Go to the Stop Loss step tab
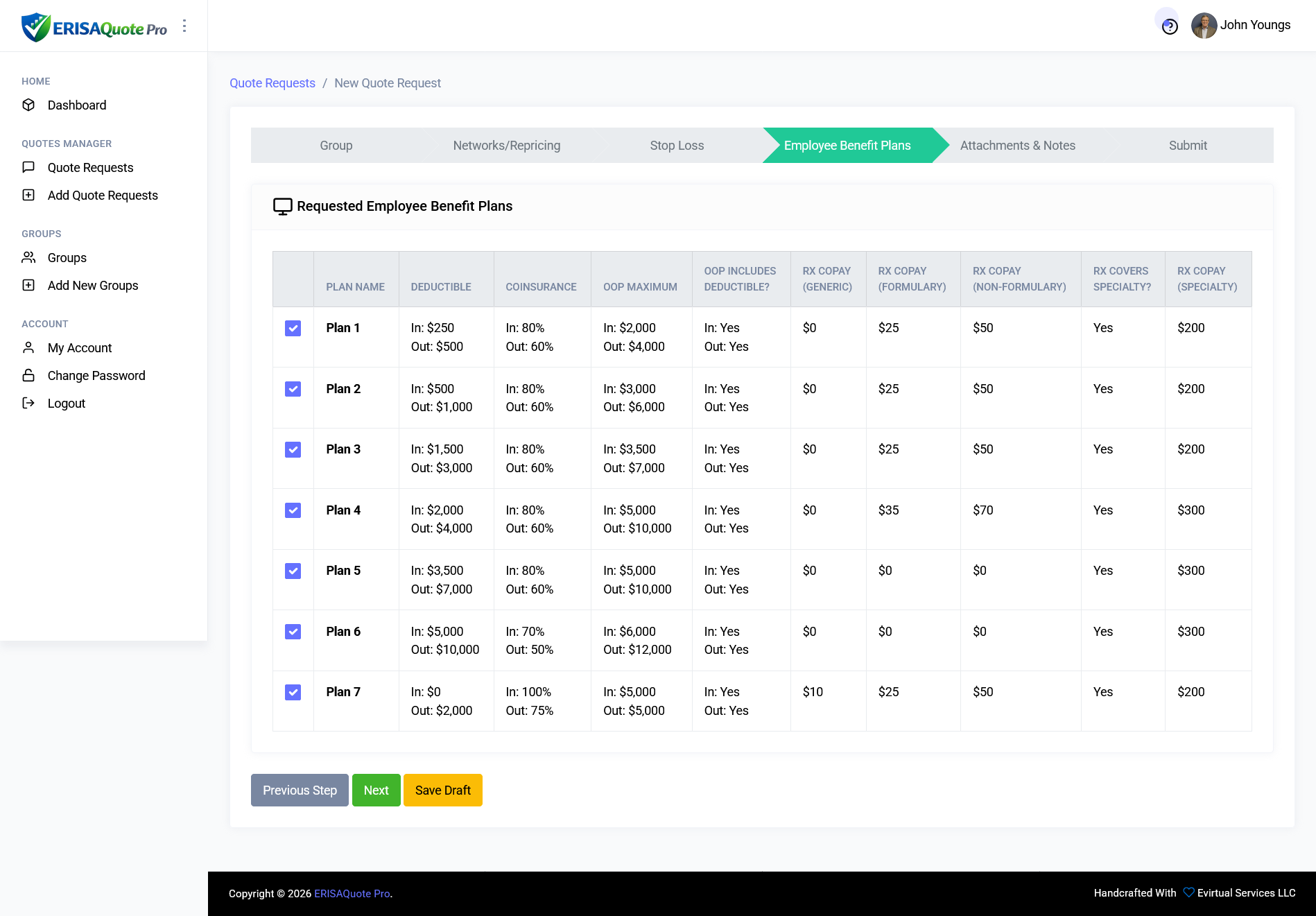 (676, 146)
